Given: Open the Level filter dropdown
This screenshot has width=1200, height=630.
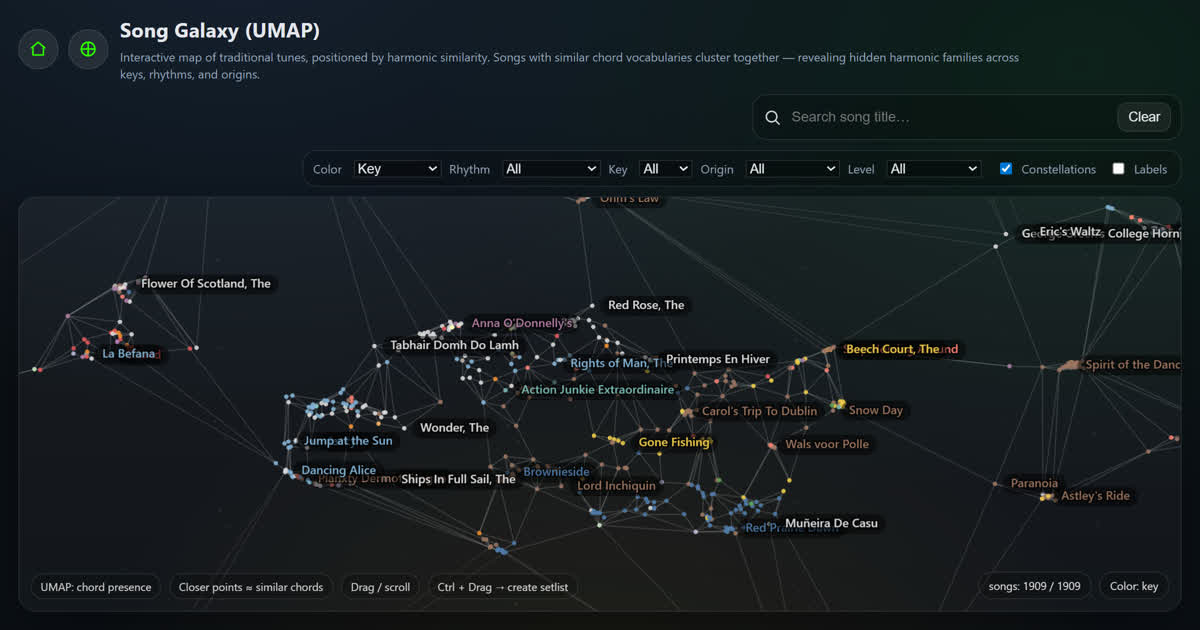Looking at the screenshot, I should point(933,168).
